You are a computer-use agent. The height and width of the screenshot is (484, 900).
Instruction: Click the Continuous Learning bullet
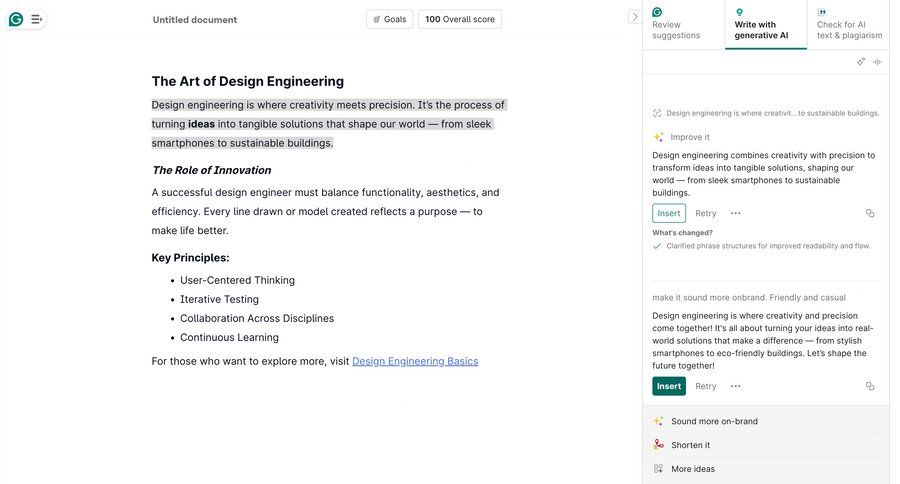[230, 337]
